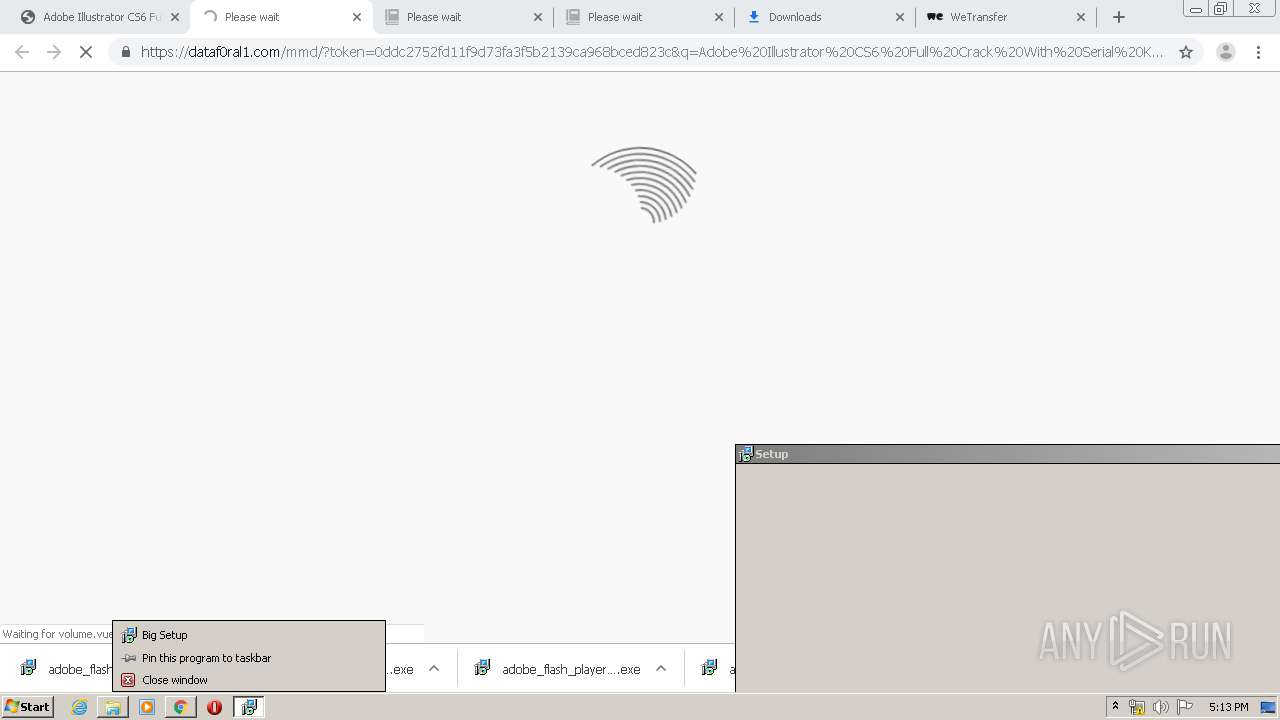This screenshot has height=720, width=1280.
Task: Open the volume speaker tray icon
Action: (1160, 707)
